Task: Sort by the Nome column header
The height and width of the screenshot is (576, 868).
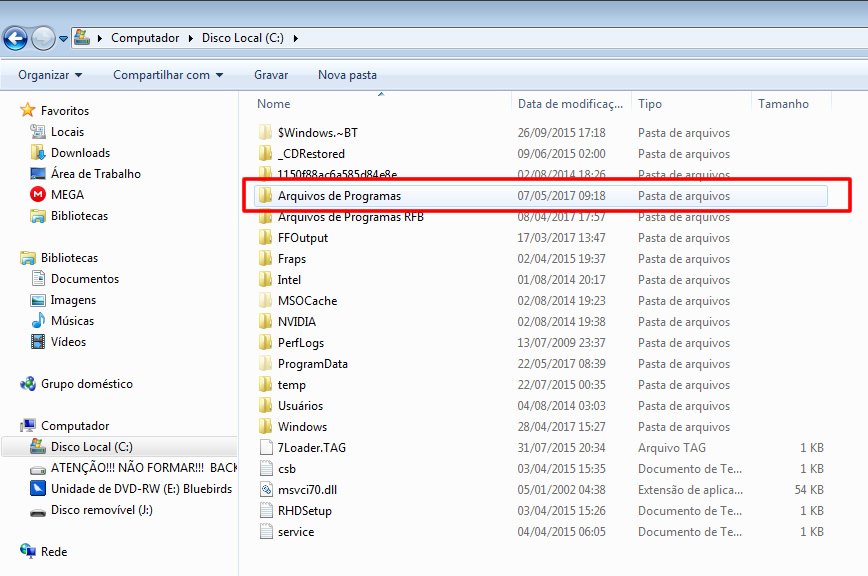Action: [x=273, y=104]
